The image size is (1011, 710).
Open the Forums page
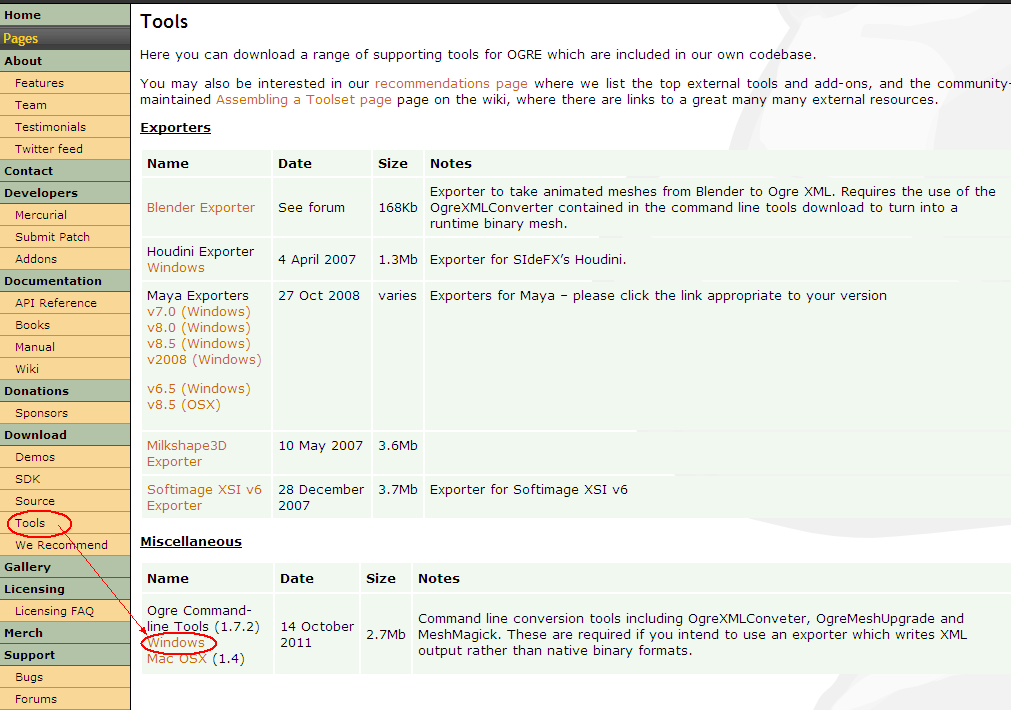click(64, 698)
